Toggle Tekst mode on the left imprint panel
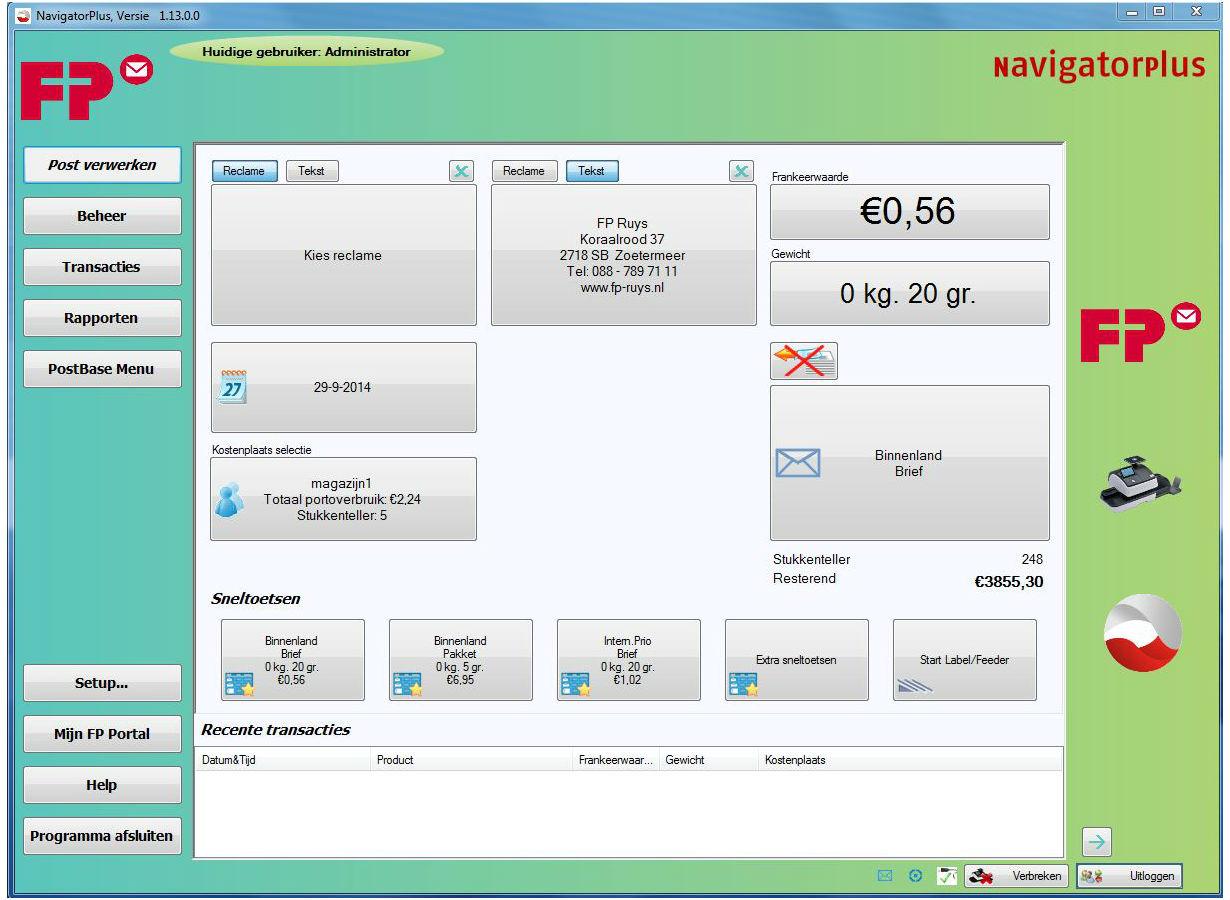This screenshot has width=1230, height=900. click(312, 171)
